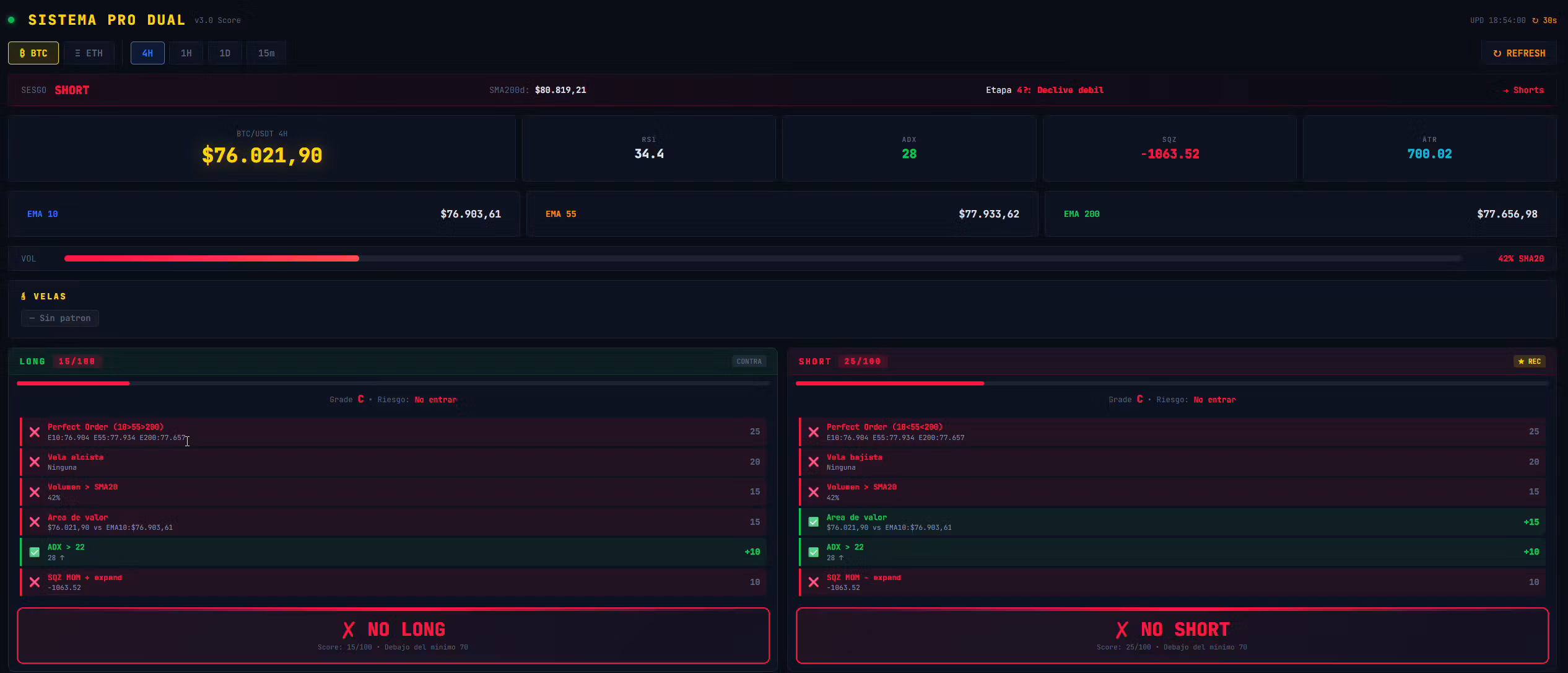Click the NO LONG verdict box
Viewport: 1568px width, 673px height.
tap(393, 636)
